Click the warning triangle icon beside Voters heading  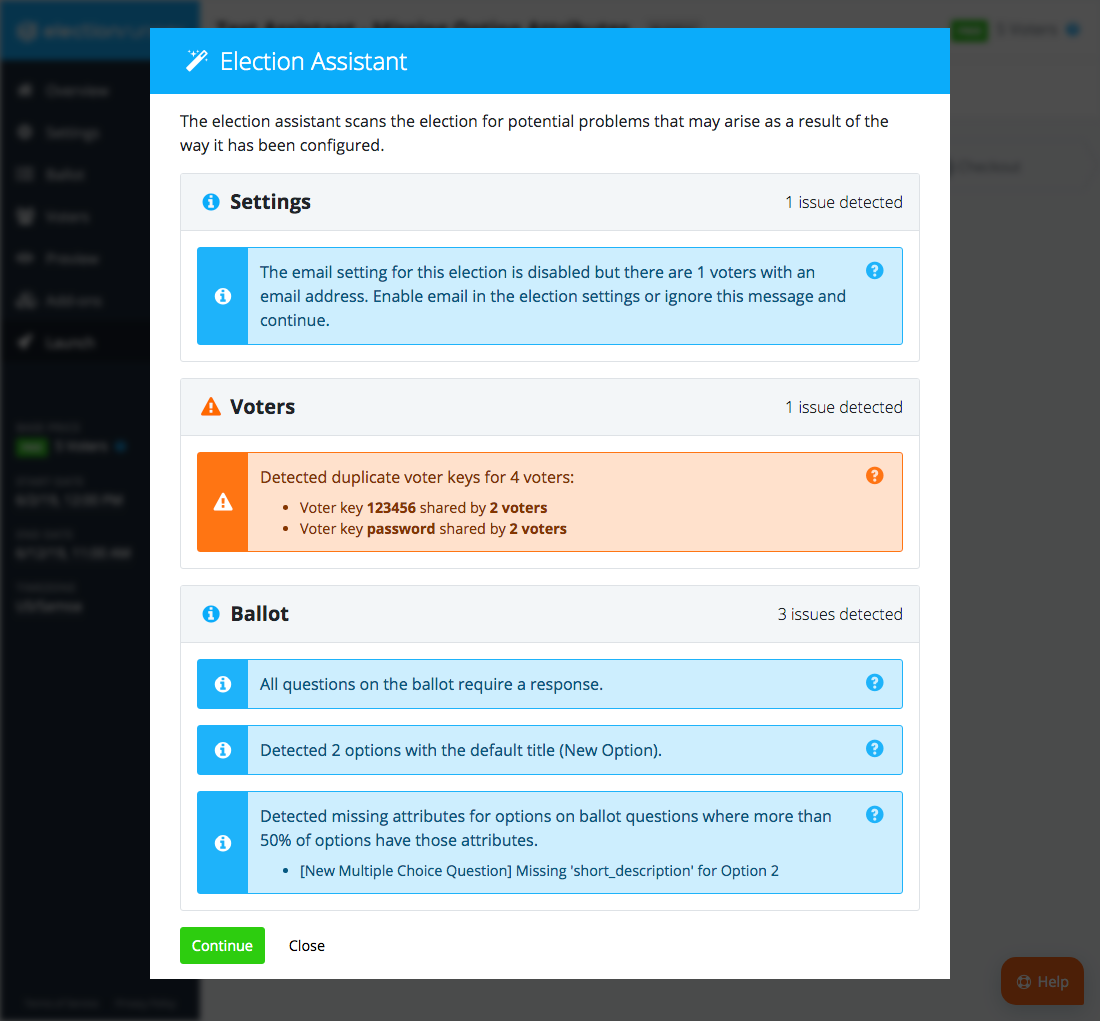(211, 407)
